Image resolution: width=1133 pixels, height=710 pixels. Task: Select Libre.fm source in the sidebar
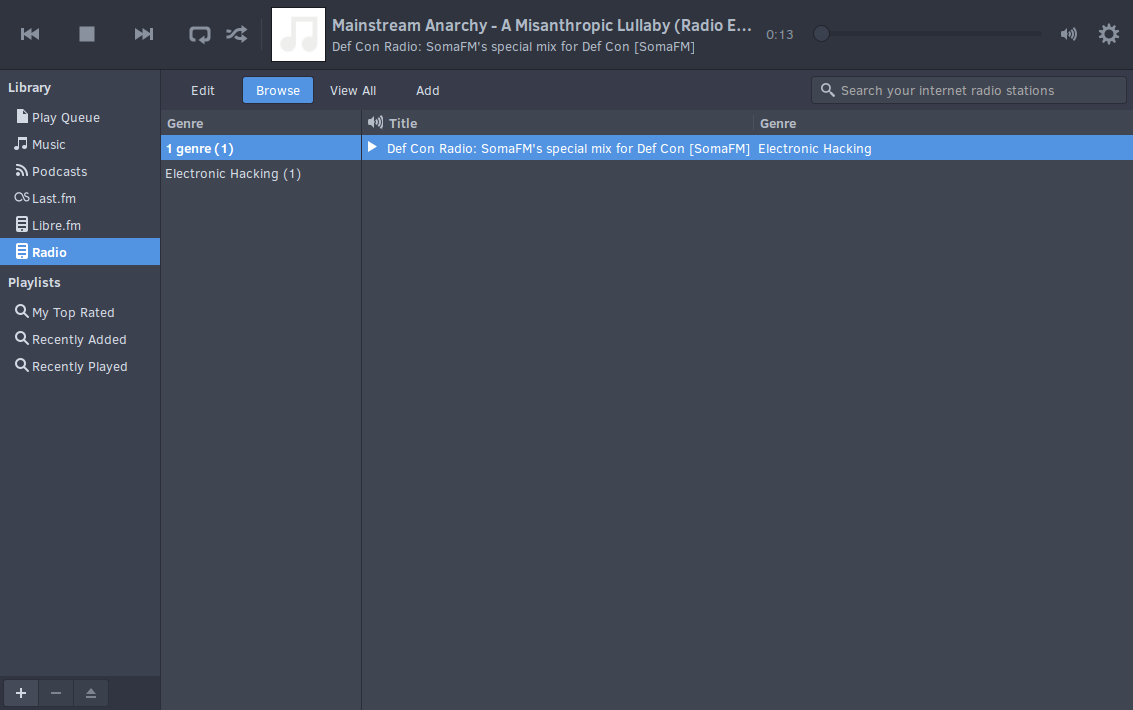(x=79, y=225)
